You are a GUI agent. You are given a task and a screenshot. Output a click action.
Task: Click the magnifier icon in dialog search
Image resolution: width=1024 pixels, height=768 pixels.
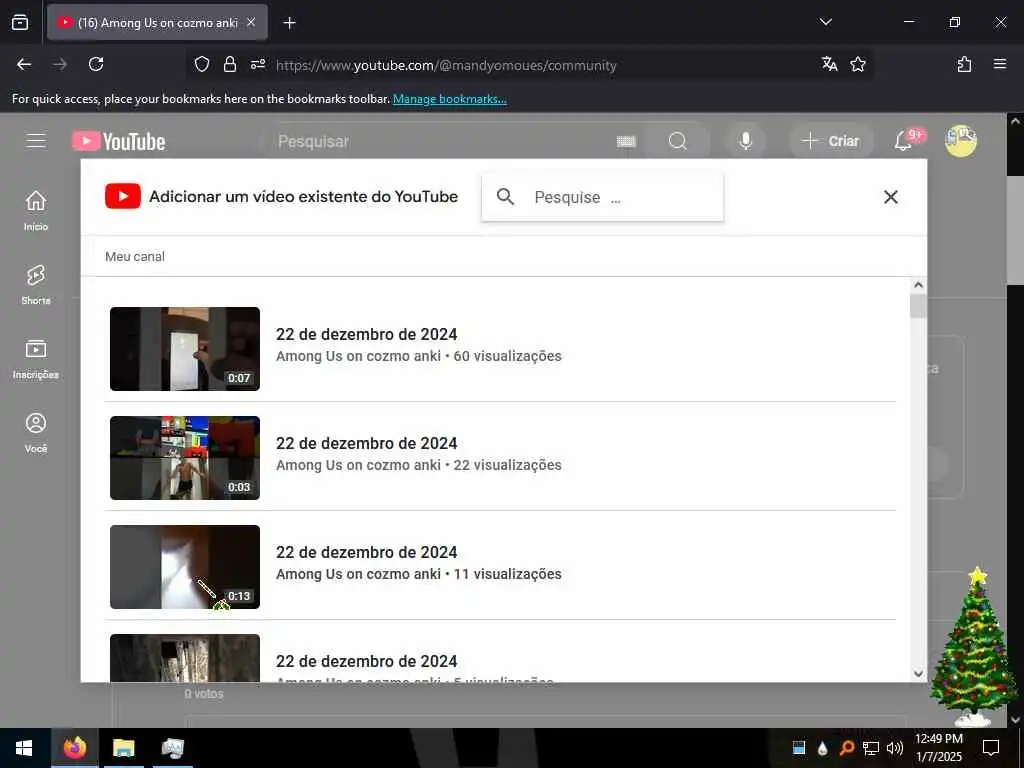tap(505, 197)
